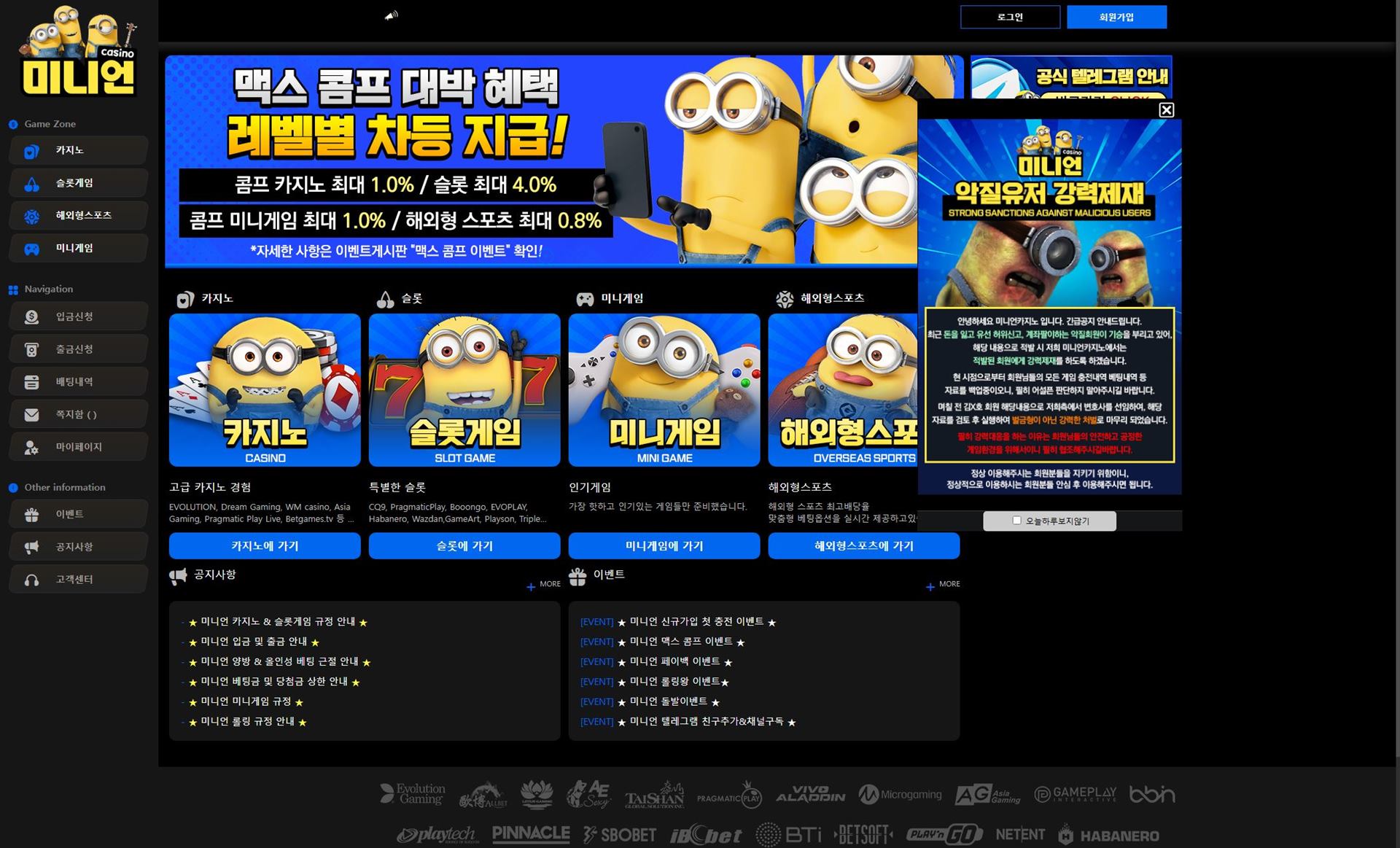Expand 이벤트 list with MORE link
The width and height of the screenshot is (1400, 848).
click(x=944, y=585)
